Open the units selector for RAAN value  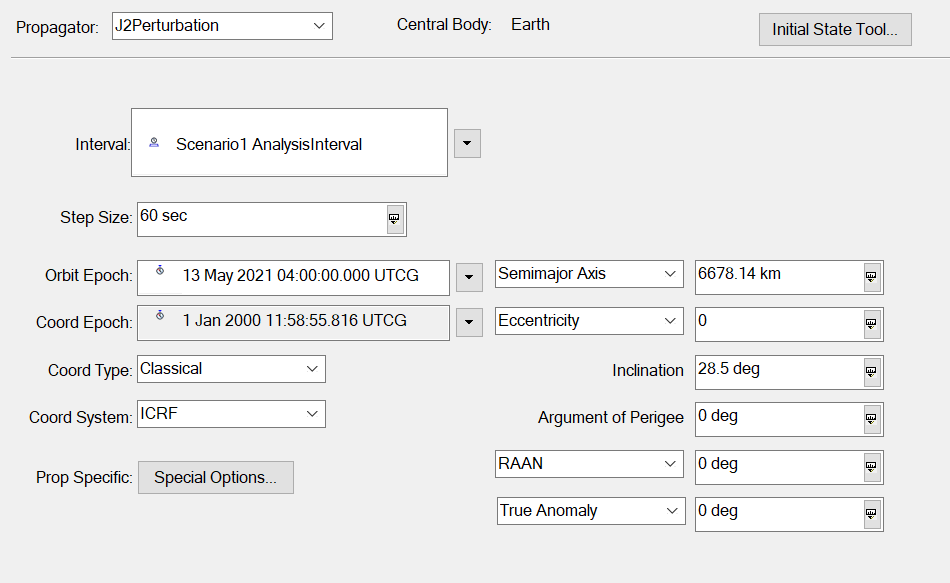pyautogui.click(x=869, y=467)
